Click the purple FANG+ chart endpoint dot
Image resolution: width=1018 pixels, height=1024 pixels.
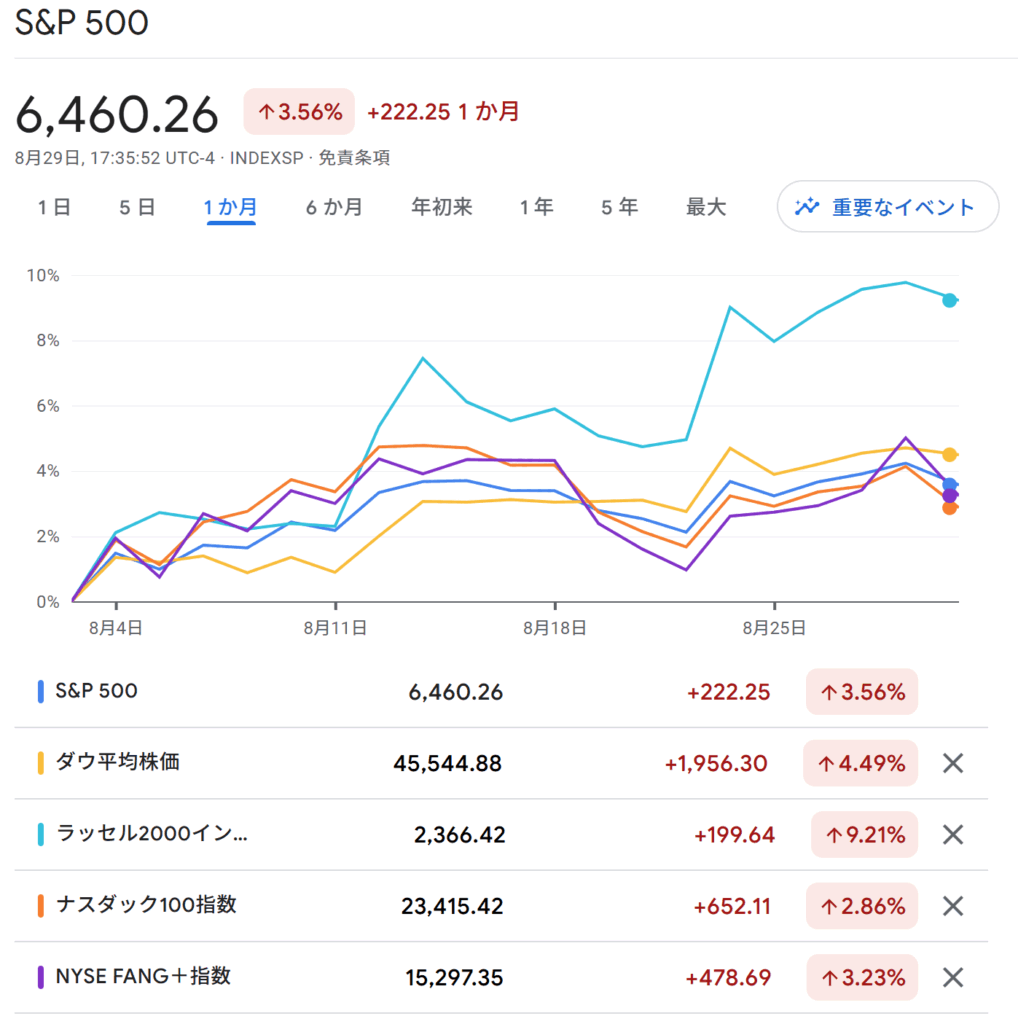[949, 496]
